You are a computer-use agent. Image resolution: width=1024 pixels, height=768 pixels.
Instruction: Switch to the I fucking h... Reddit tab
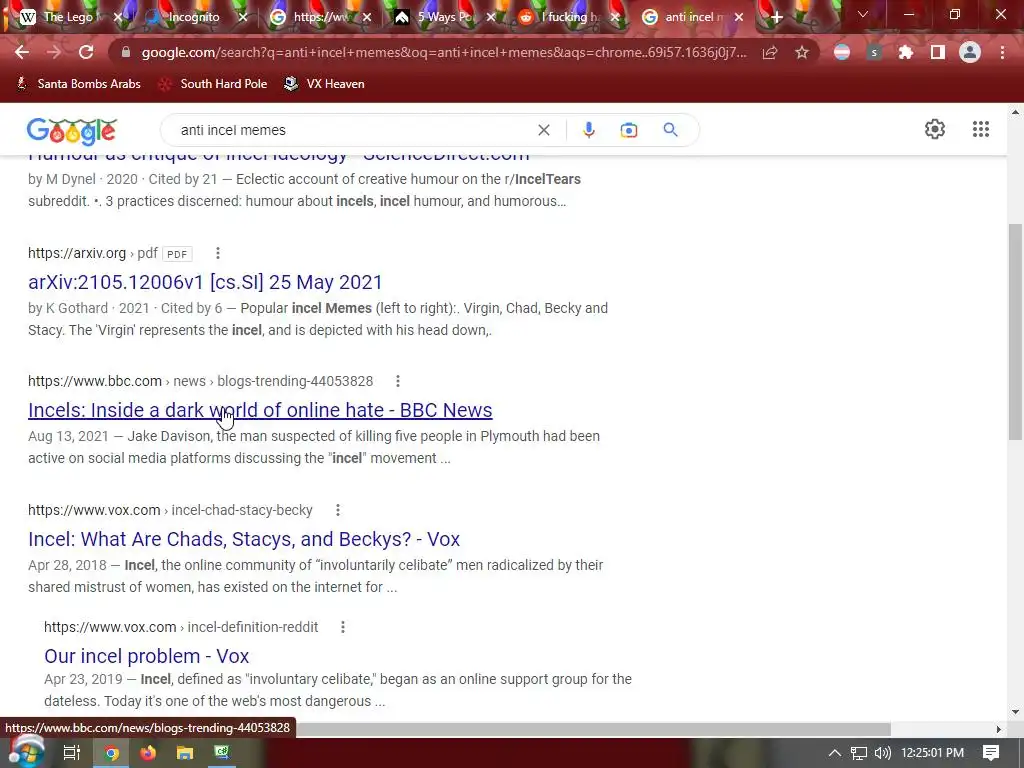(x=568, y=17)
